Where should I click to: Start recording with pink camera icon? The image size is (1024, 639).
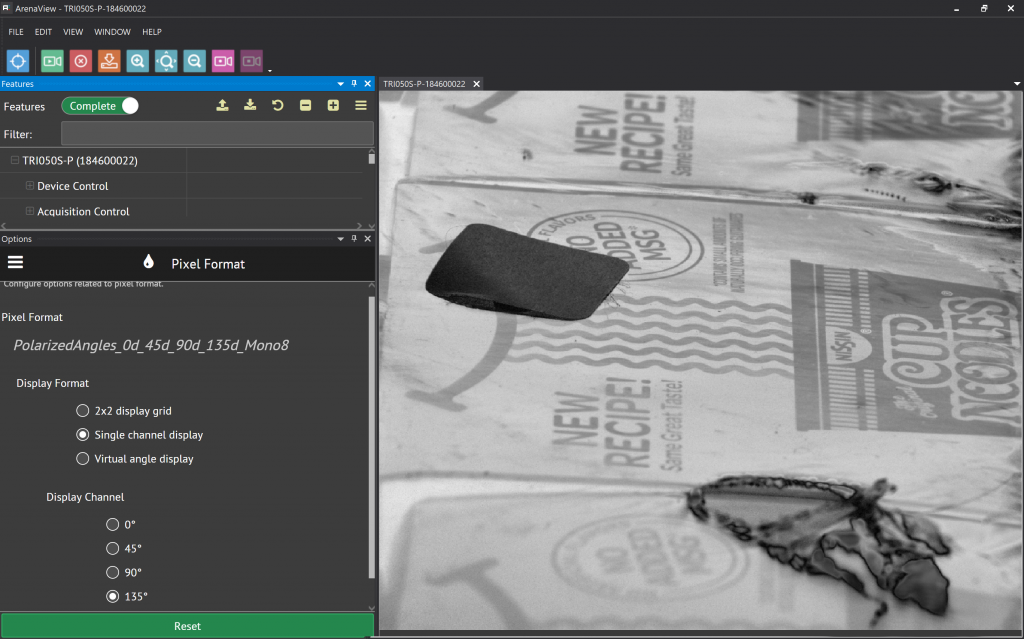(x=223, y=61)
